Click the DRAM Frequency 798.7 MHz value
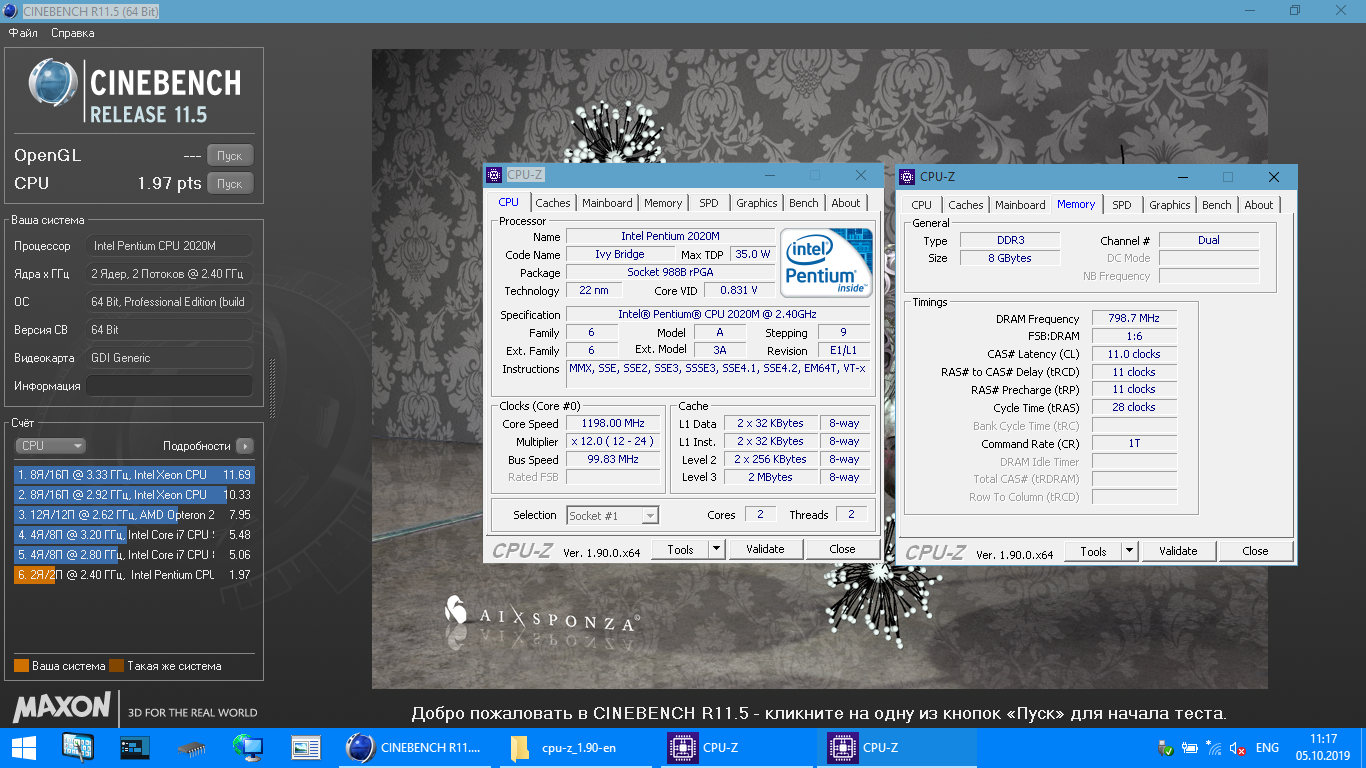 (x=1134, y=318)
